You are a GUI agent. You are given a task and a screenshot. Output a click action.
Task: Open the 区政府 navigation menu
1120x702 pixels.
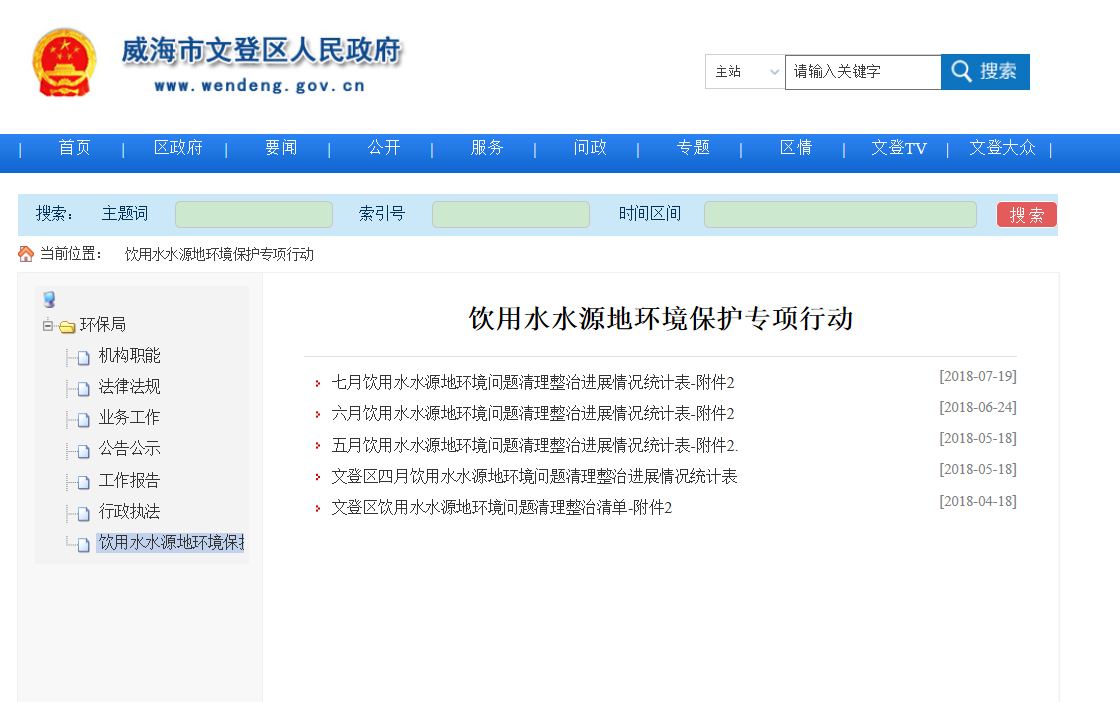click(x=178, y=148)
